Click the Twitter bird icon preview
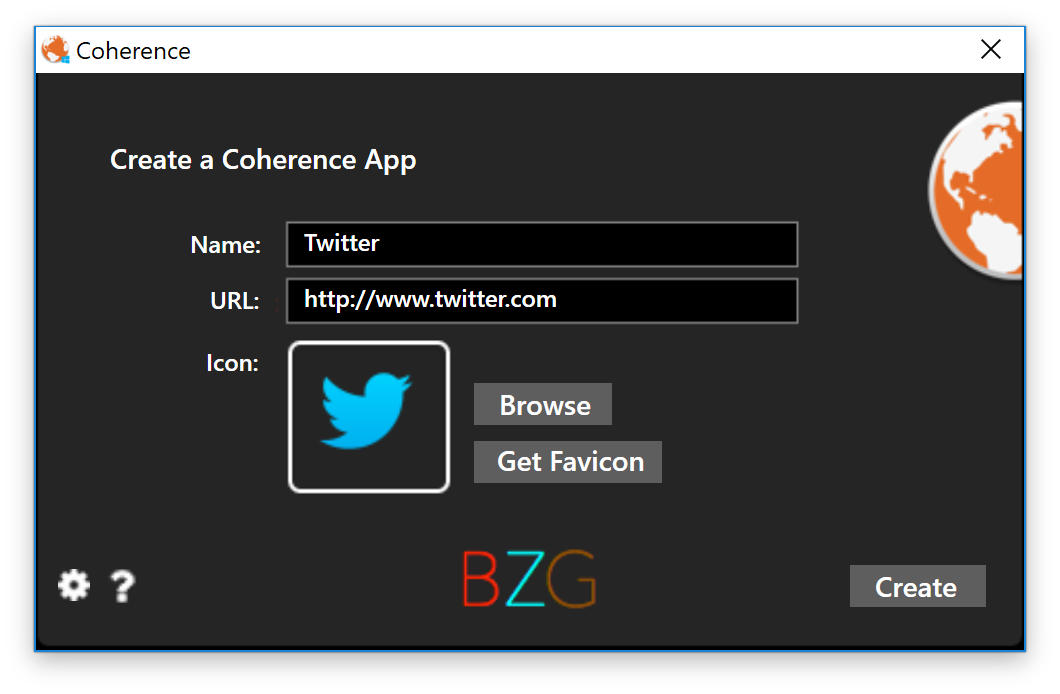This screenshot has height=694, width=1060. [x=369, y=417]
